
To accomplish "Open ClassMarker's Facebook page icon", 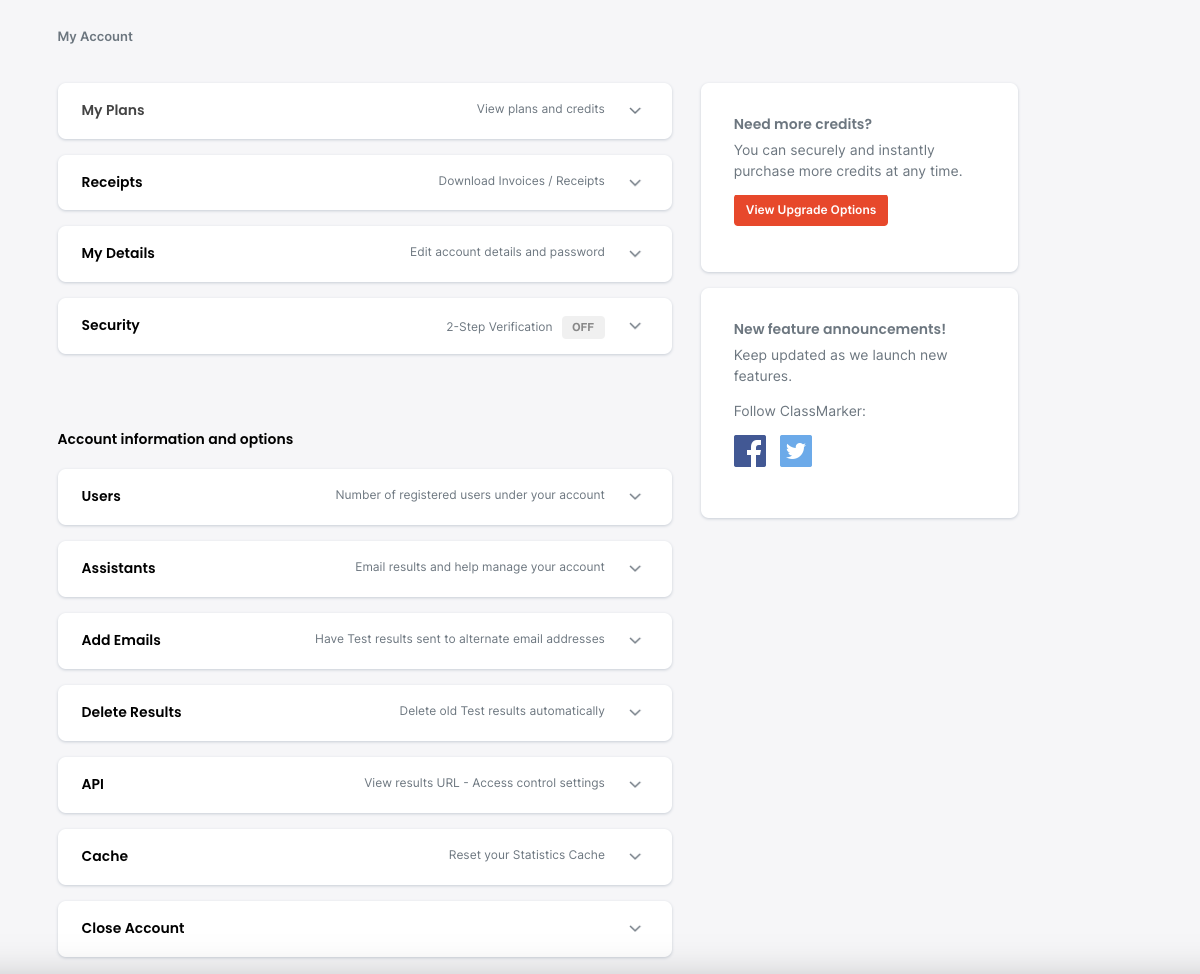I will [750, 451].
